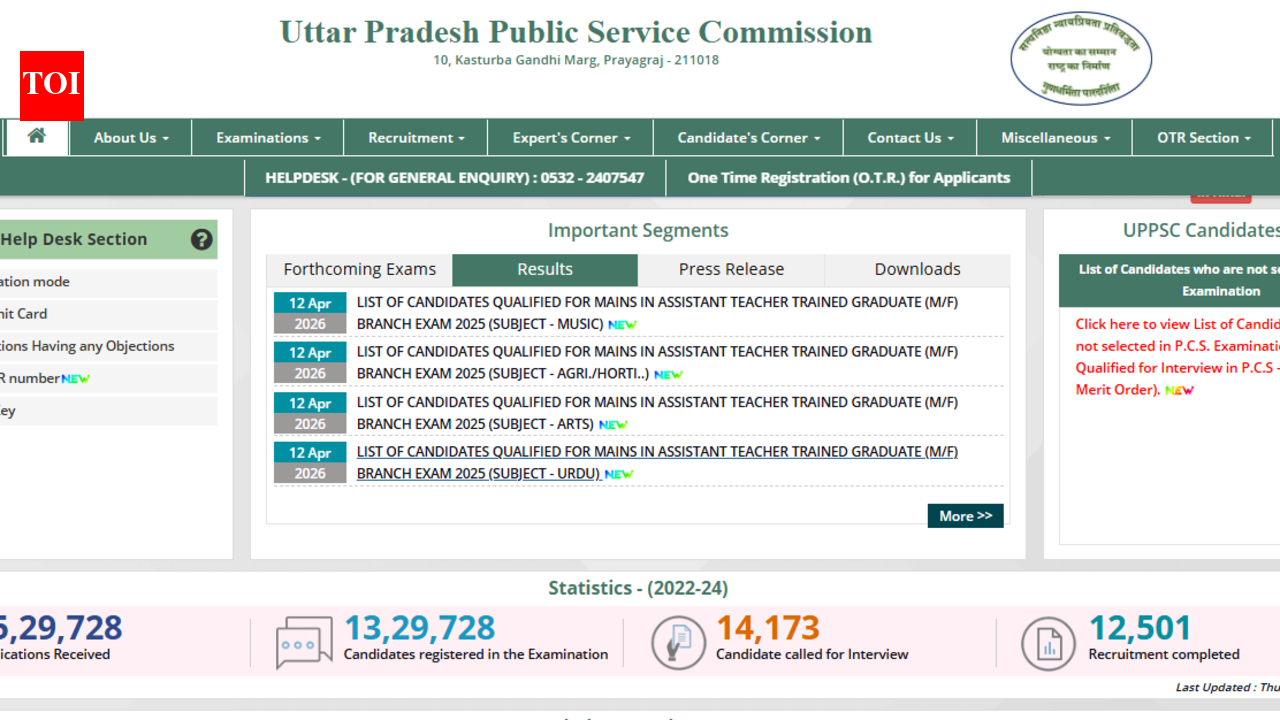
Task: Expand the Examinations dropdown
Action: click(x=267, y=137)
